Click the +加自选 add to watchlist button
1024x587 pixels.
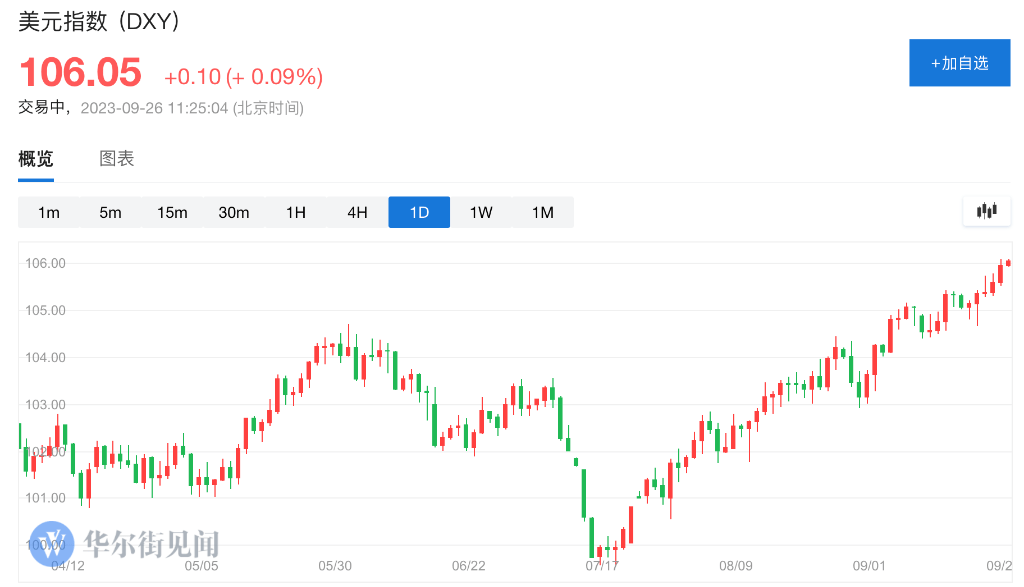point(959,63)
